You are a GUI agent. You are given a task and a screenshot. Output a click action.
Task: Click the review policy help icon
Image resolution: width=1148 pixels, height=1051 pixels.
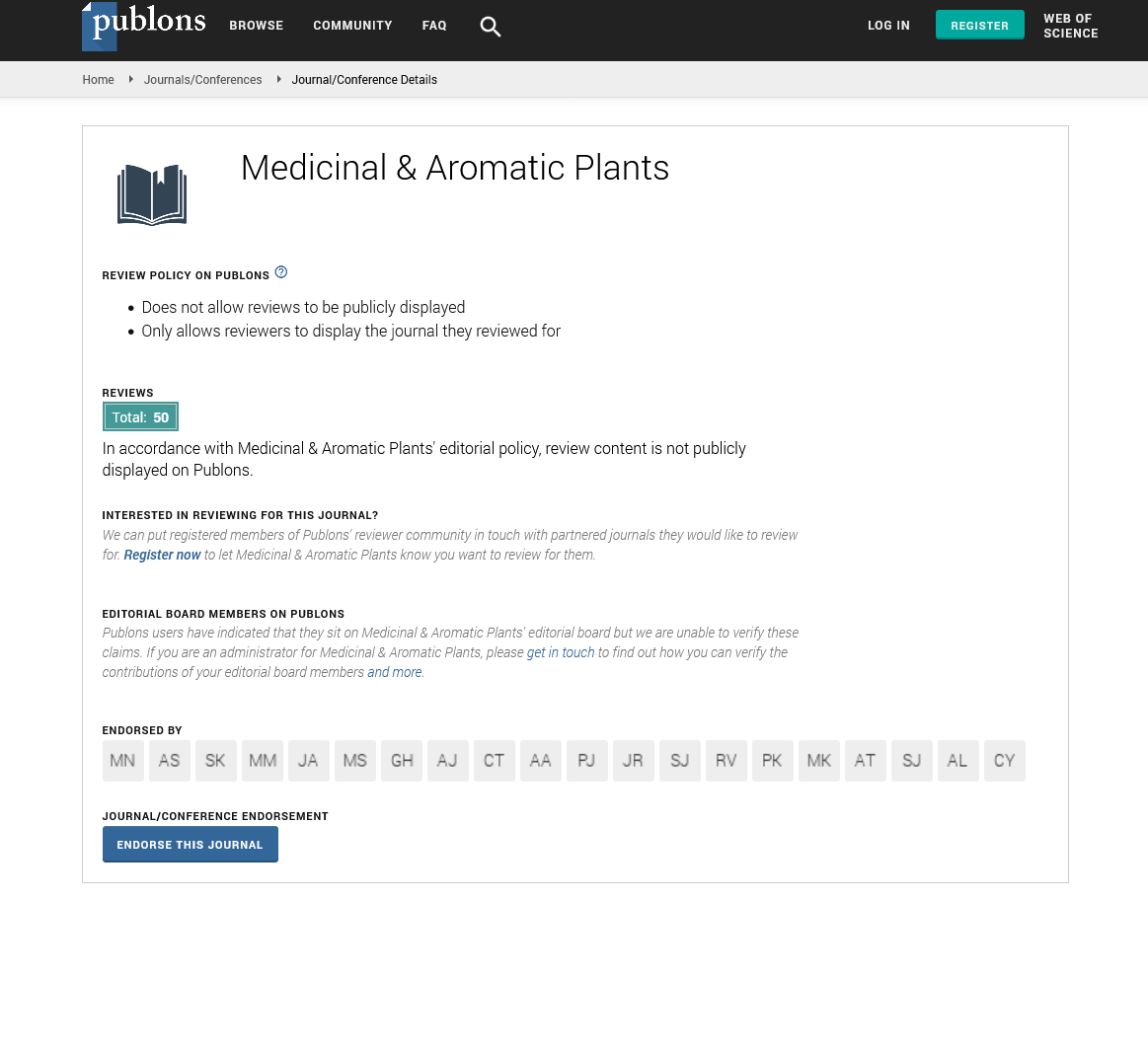pos(281,272)
